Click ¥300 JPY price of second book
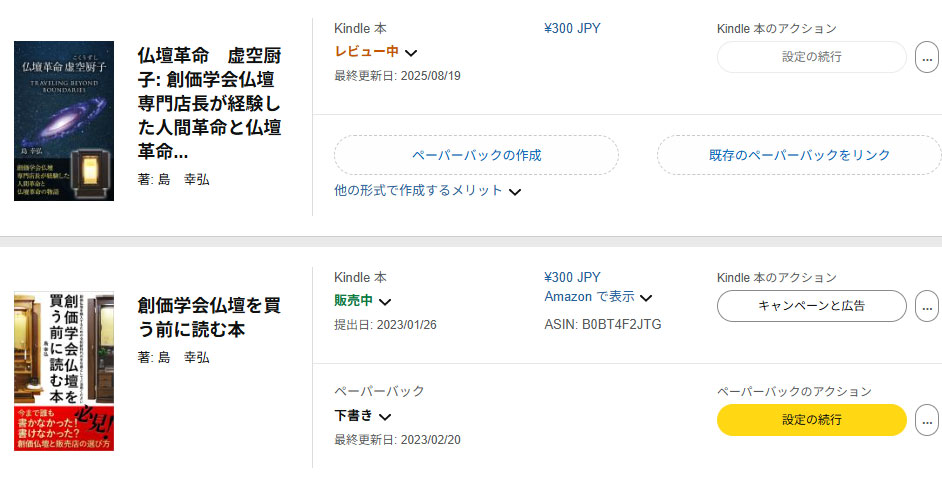The image size is (942, 478). tap(572, 277)
